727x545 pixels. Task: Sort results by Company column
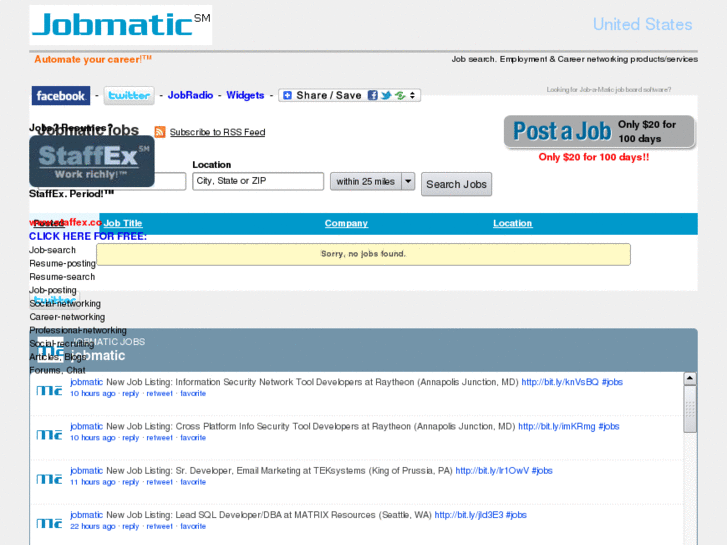pyautogui.click(x=346, y=223)
